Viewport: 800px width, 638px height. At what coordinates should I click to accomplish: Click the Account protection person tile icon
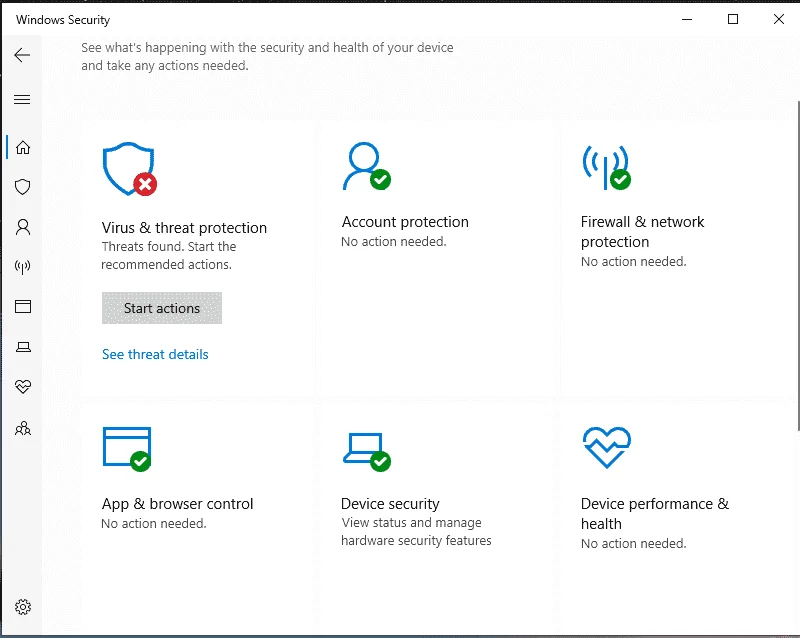366,166
